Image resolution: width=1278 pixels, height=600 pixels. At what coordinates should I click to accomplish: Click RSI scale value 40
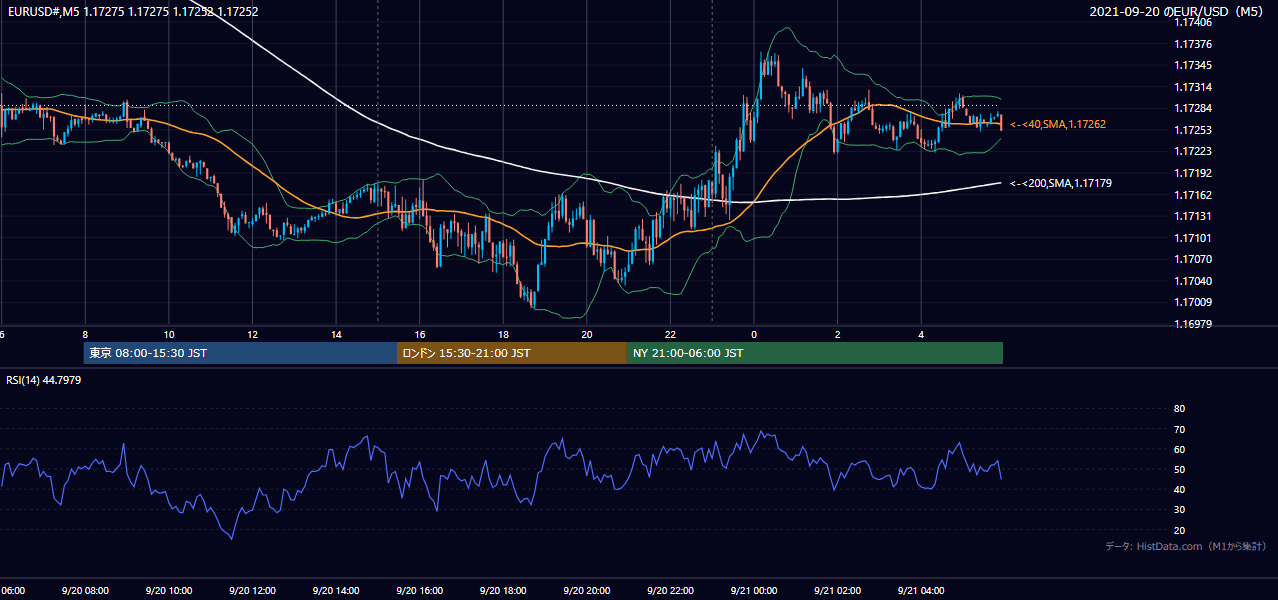1179,489
